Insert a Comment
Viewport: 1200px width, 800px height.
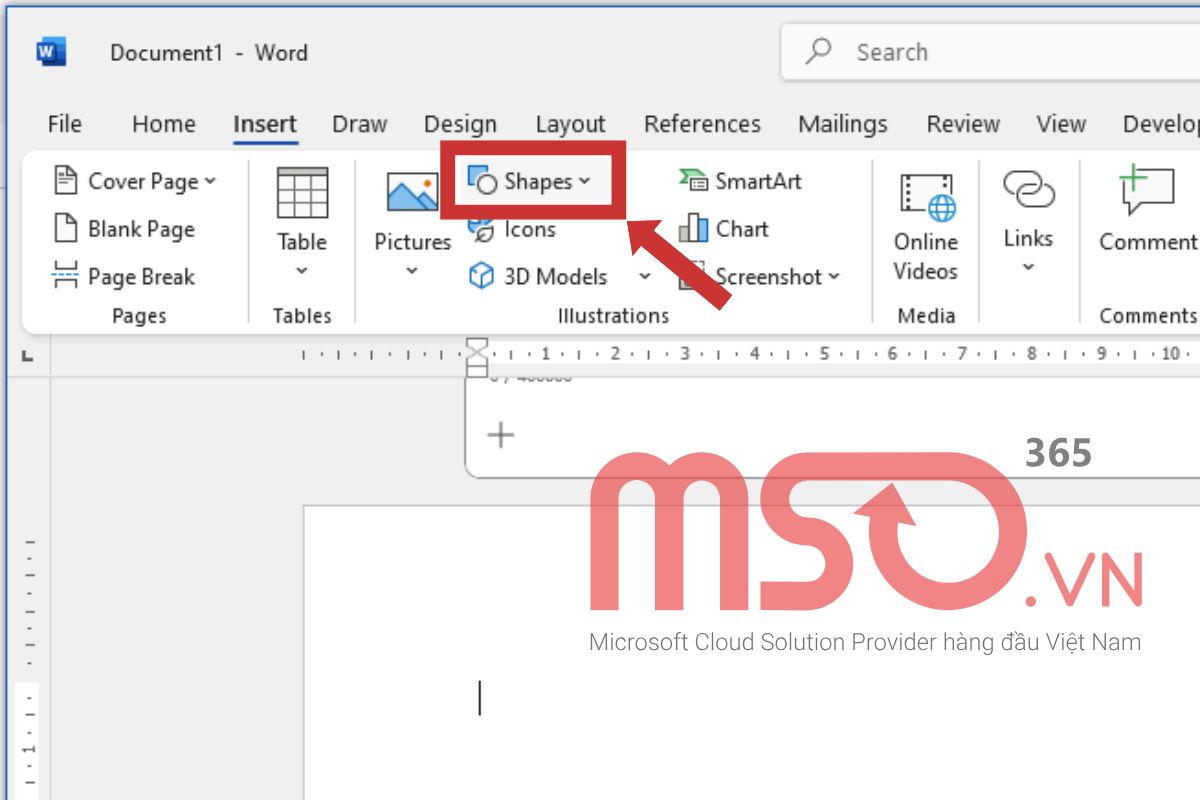(1147, 210)
